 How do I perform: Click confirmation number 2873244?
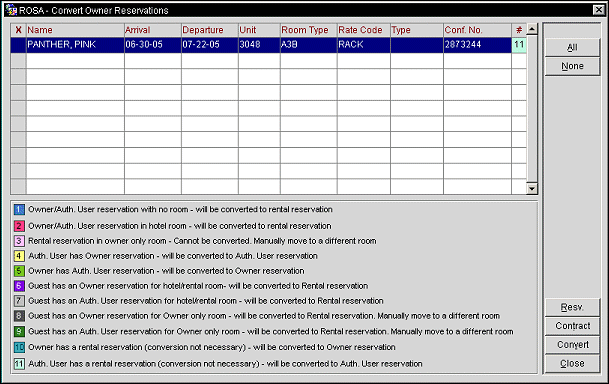477,45
